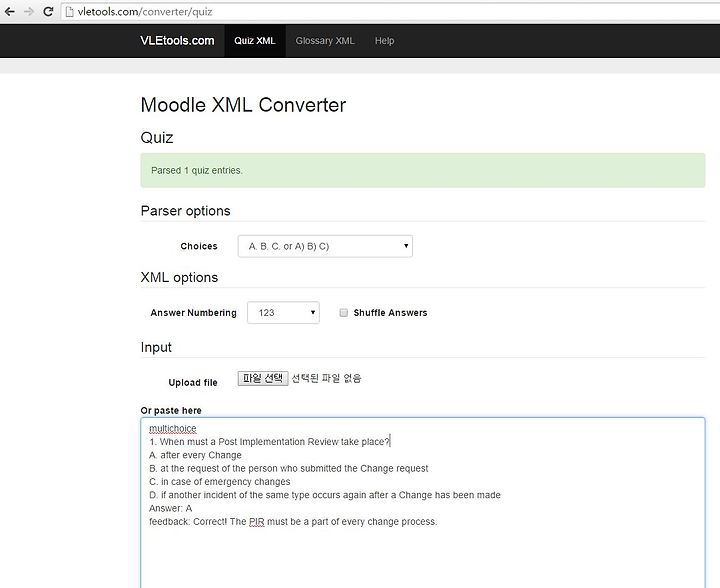720x588 pixels.
Task: Click the 'Parser options' heading
Action: (x=186, y=211)
